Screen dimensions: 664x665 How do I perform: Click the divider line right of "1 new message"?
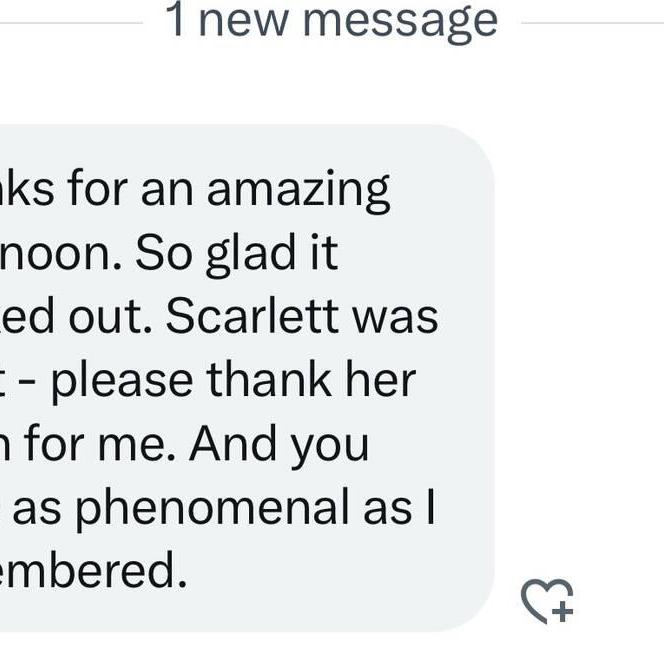592,23
